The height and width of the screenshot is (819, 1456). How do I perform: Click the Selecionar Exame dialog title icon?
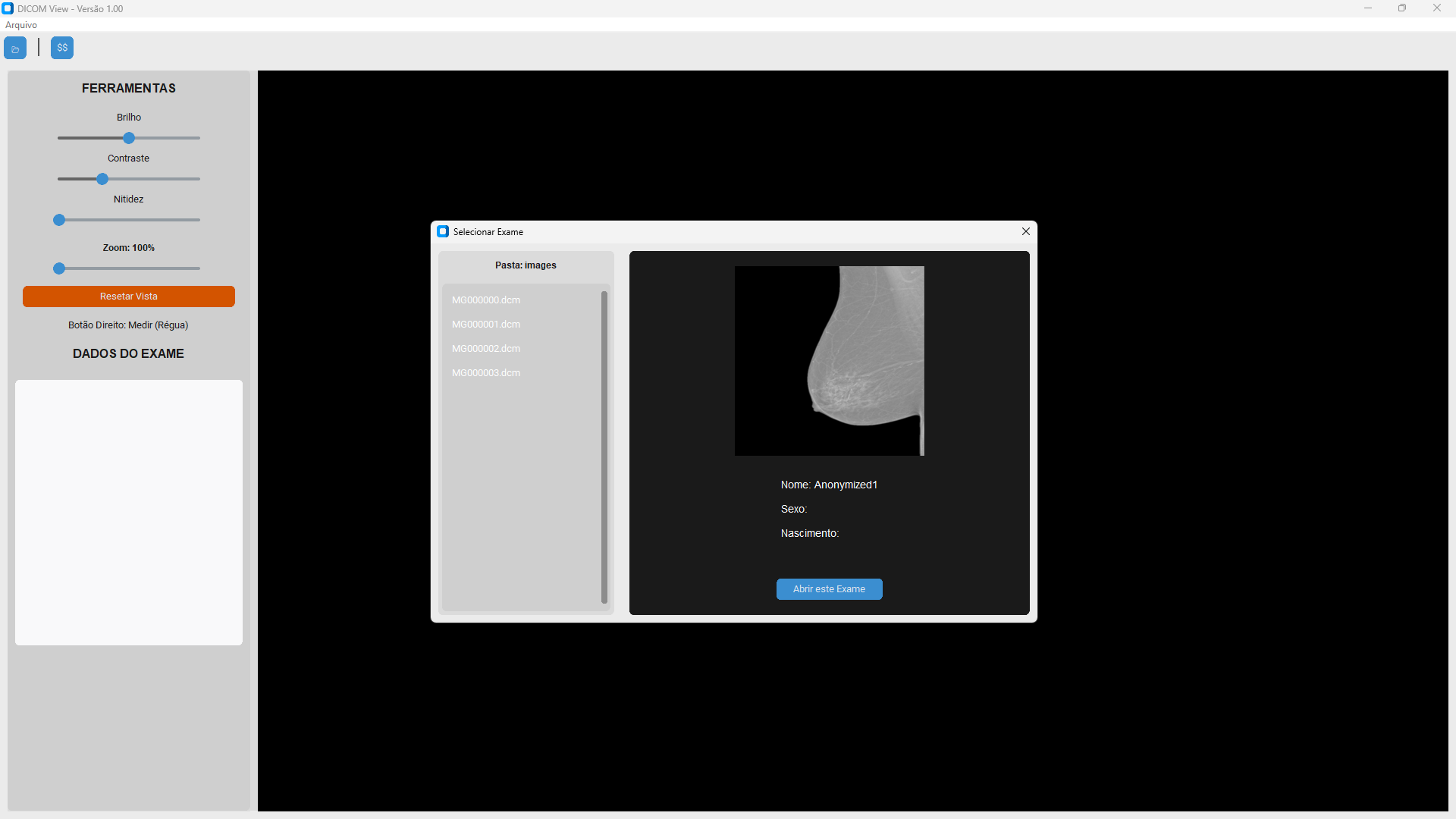coord(443,231)
